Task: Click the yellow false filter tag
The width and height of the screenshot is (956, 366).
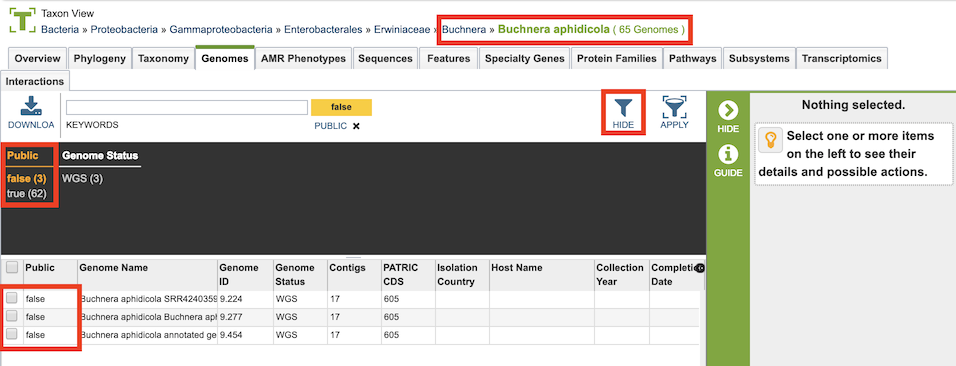Action: point(341,107)
